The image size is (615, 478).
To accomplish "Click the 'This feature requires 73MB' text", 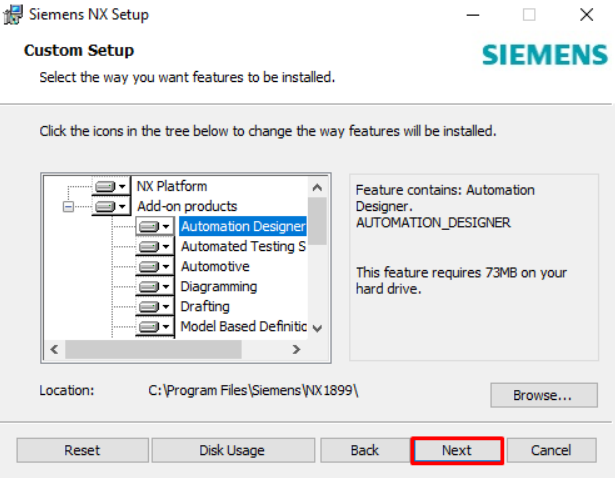I will [x=461, y=281].
